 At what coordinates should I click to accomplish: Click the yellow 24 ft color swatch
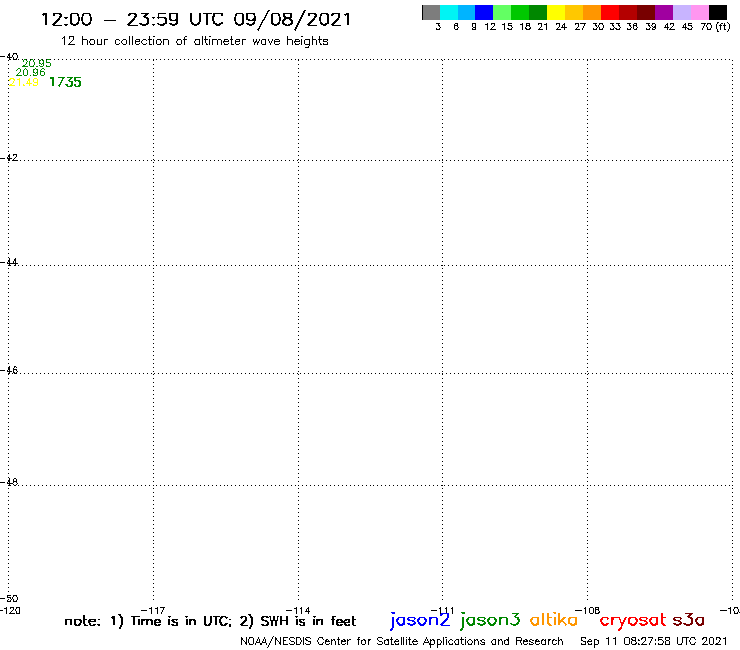tap(556, 12)
